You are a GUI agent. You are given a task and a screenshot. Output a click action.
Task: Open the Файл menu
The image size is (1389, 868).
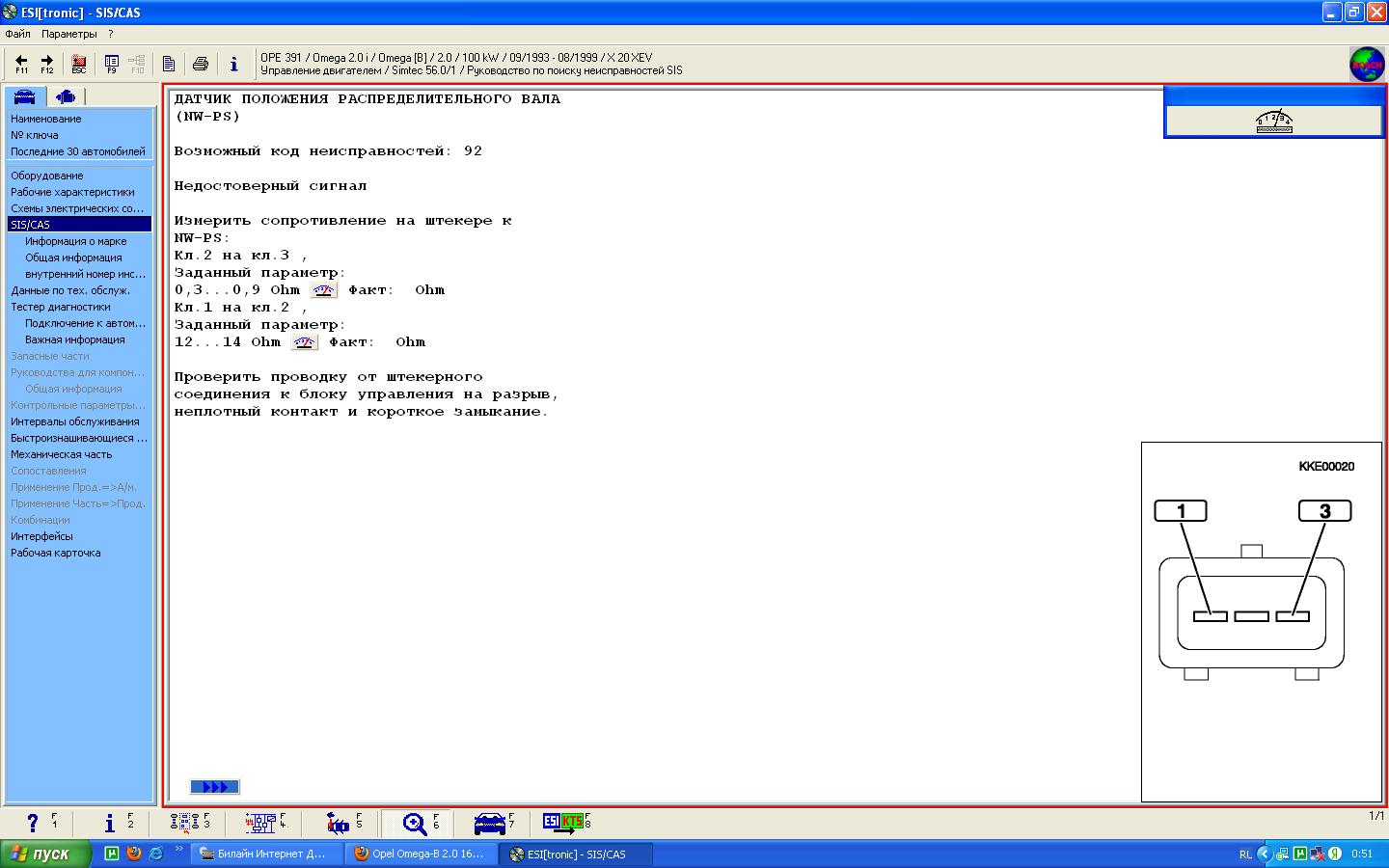[x=18, y=34]
